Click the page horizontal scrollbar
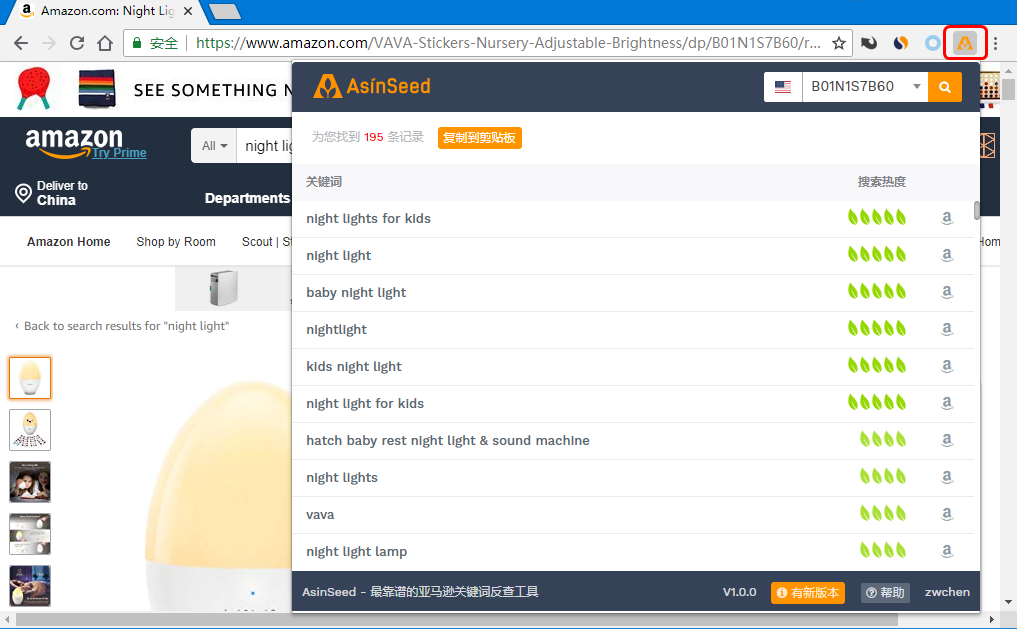The height and width of the screenshot is (629, 1017). point(457,620)
